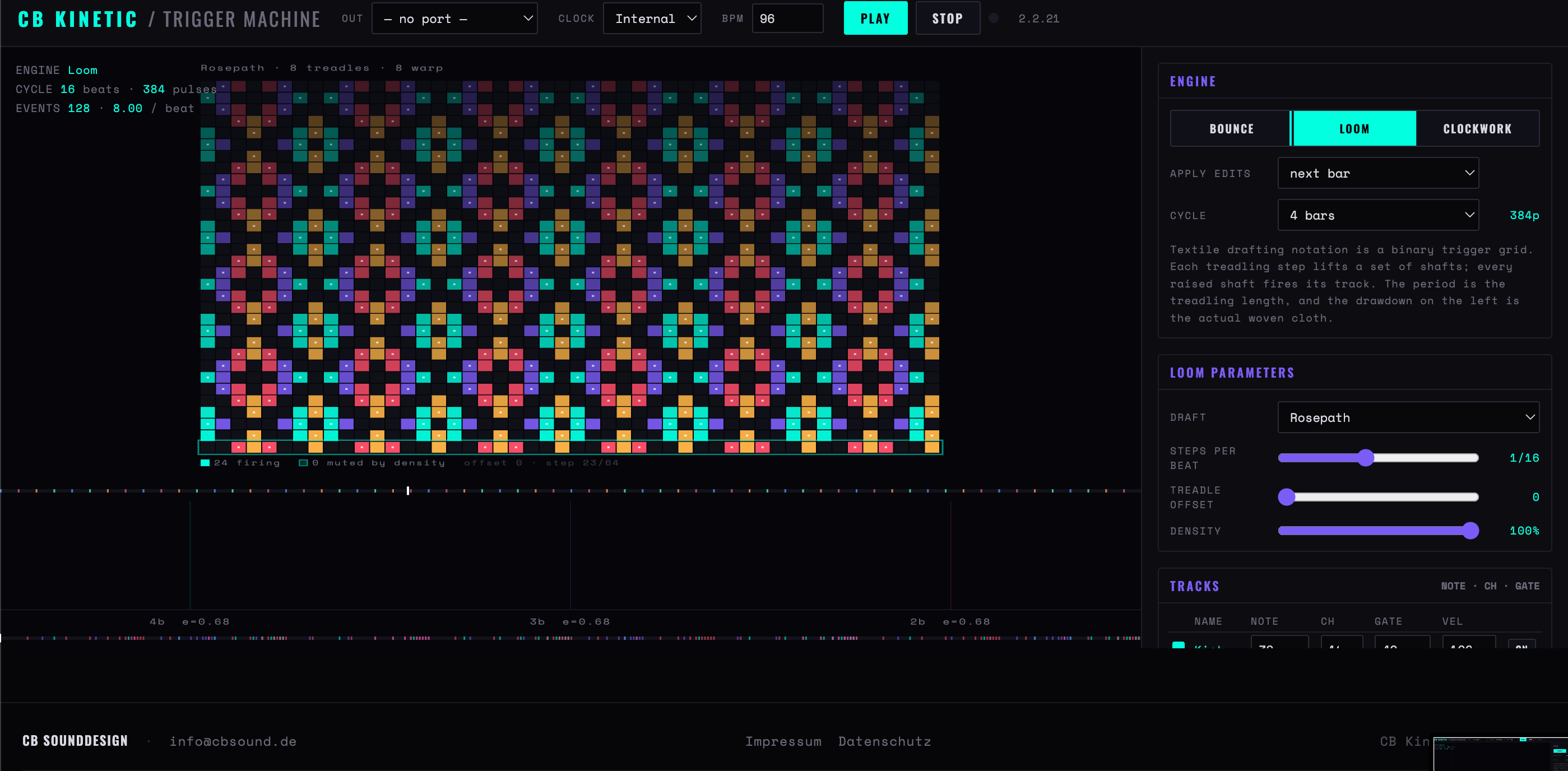Click the LOOM PARAMETERS panel heading
The image size is (1568, 771).
[1232, 373]
